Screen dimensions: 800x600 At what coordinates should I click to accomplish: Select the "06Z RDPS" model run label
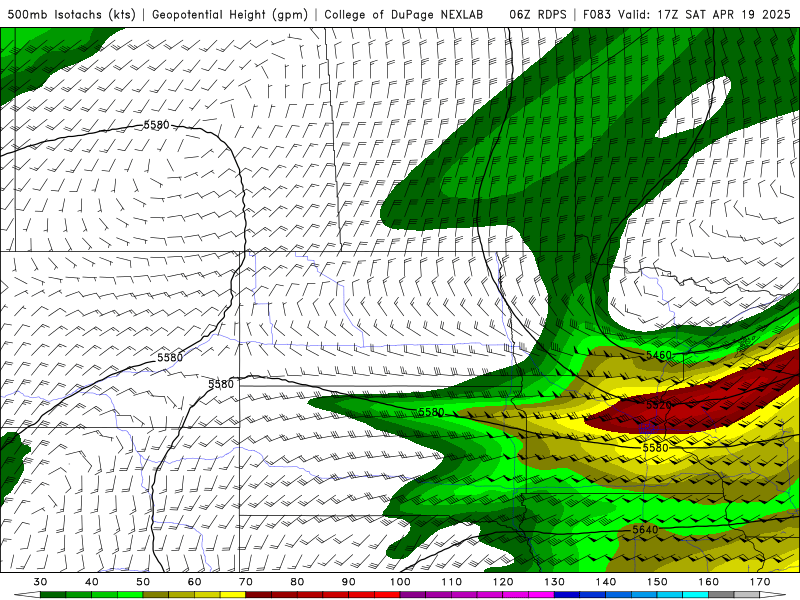click(537, 14)
